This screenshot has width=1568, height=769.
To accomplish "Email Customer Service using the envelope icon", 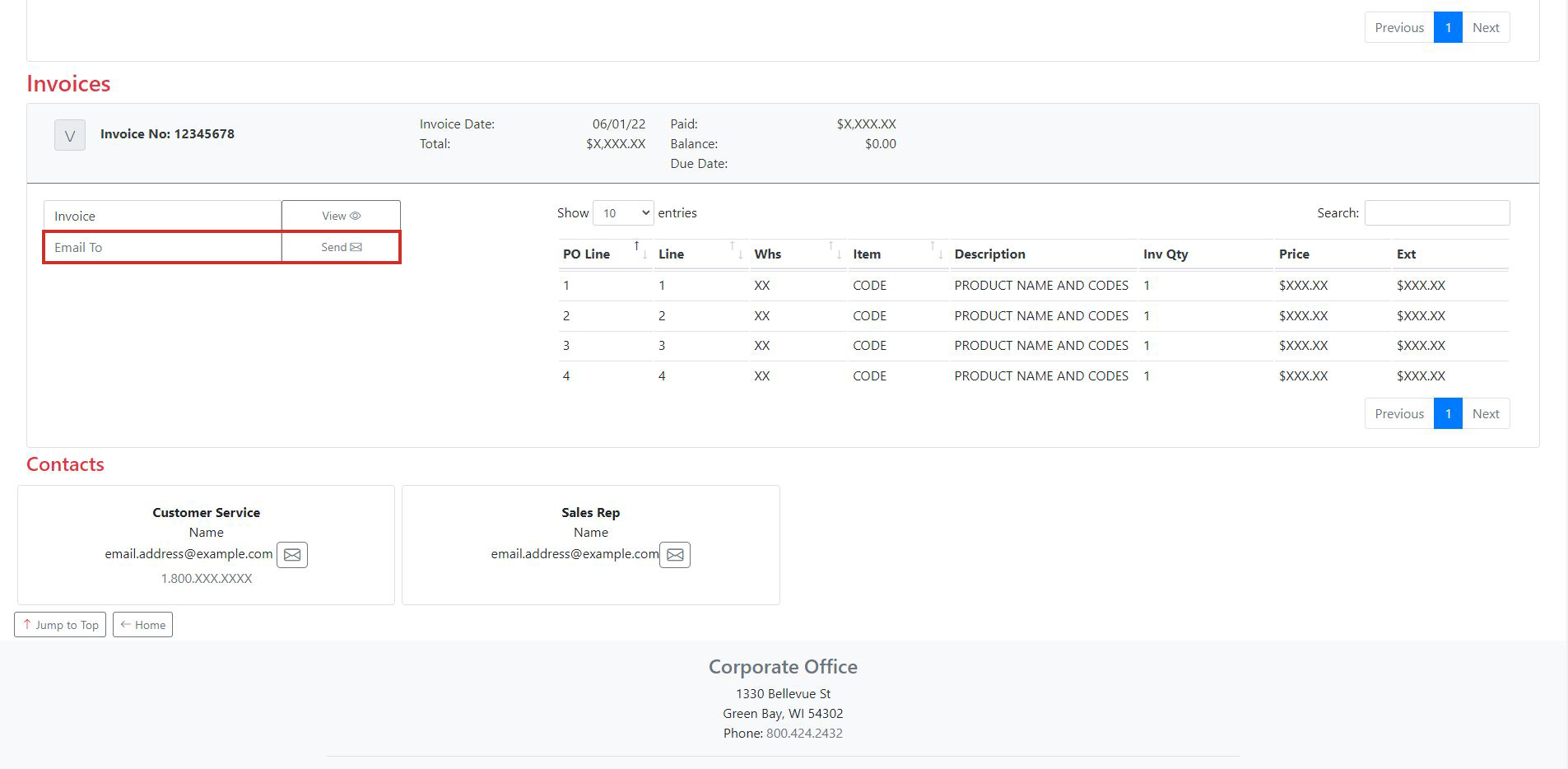I will pos(291,554).
